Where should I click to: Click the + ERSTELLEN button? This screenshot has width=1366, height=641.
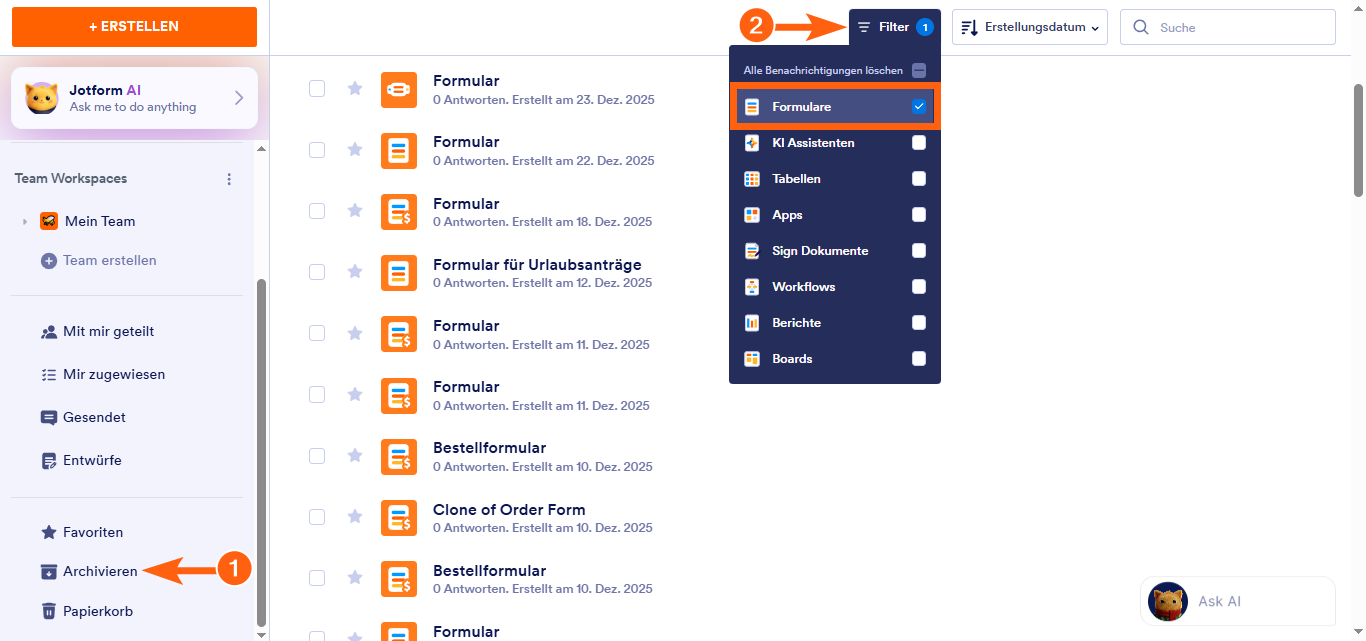(x=134, y=27)
